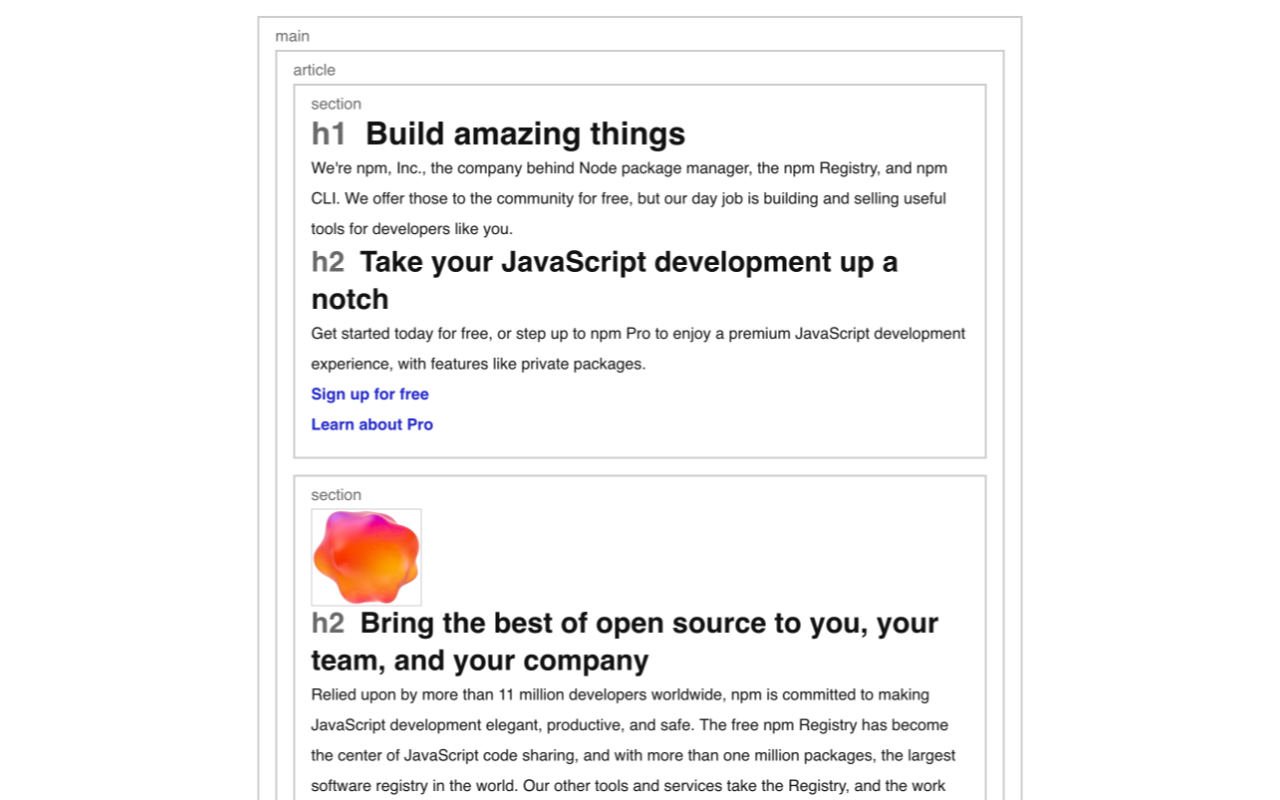Click the "Sign up for free" link

(370, 394)
